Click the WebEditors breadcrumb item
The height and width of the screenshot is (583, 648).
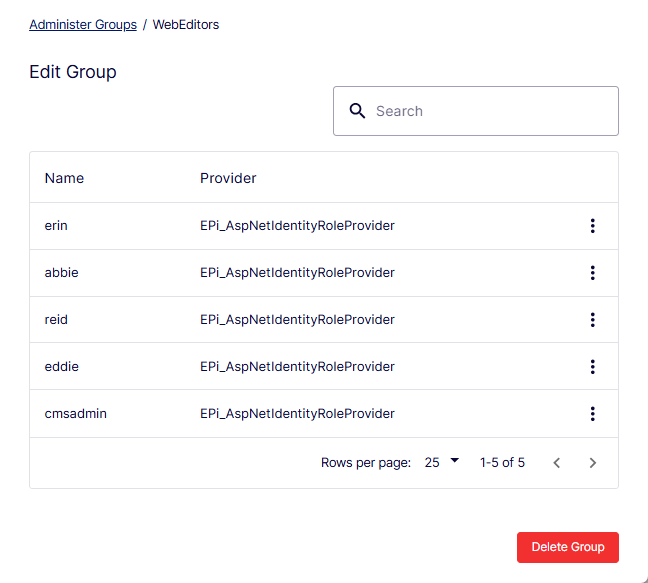click(186, 25)
